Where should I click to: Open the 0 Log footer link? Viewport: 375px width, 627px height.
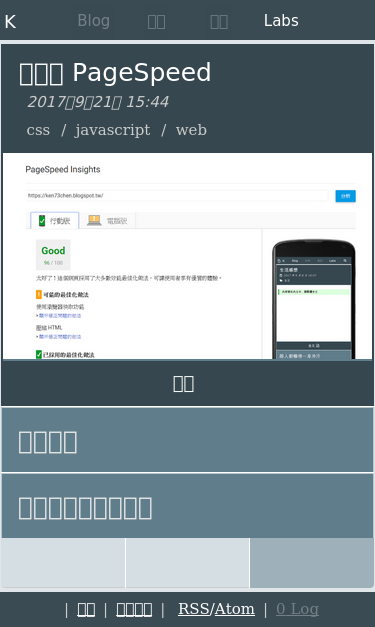(297, 609)
